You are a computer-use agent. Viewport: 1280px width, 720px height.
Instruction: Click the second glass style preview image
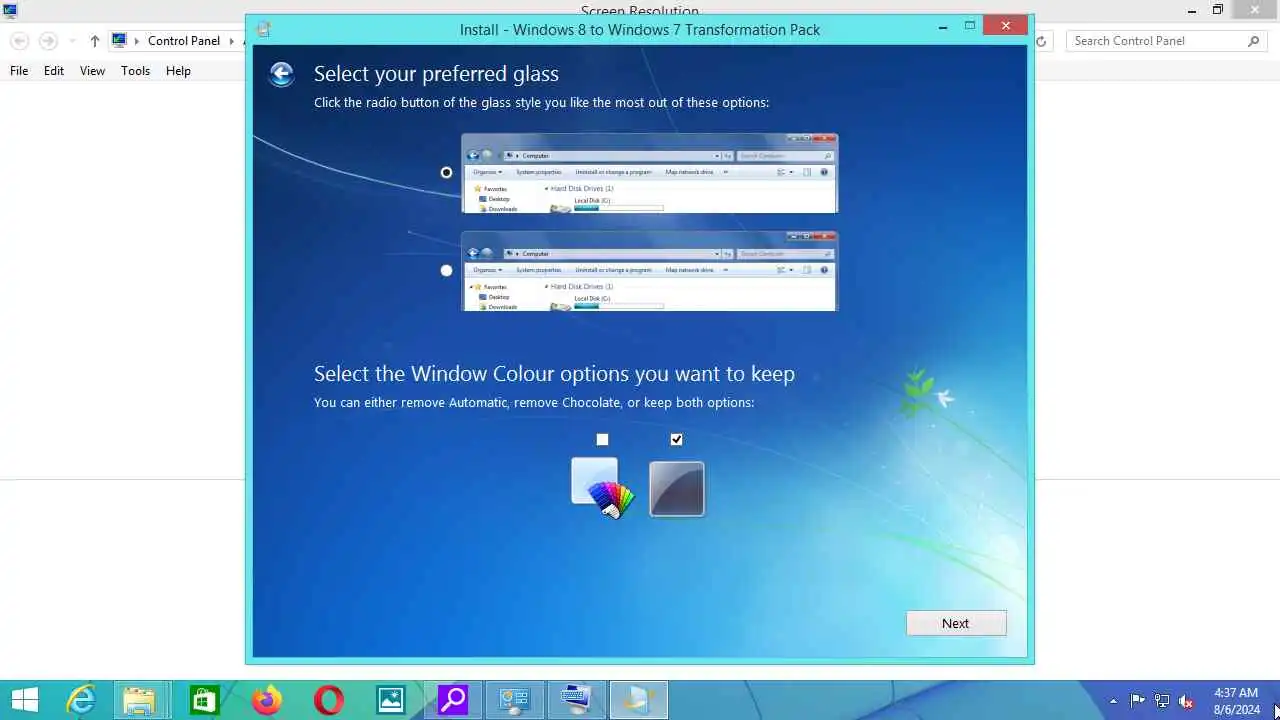(649, 271)
